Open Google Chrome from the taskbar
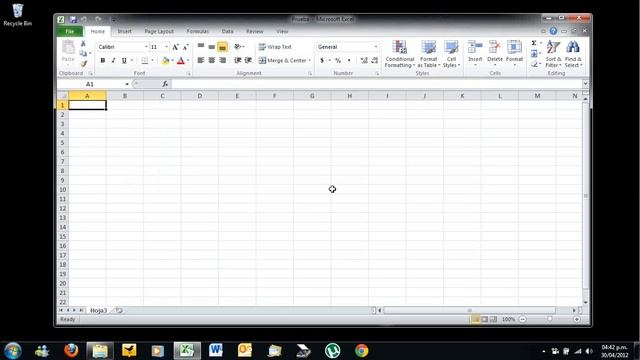The image size is (640, 360). (361, 351)
